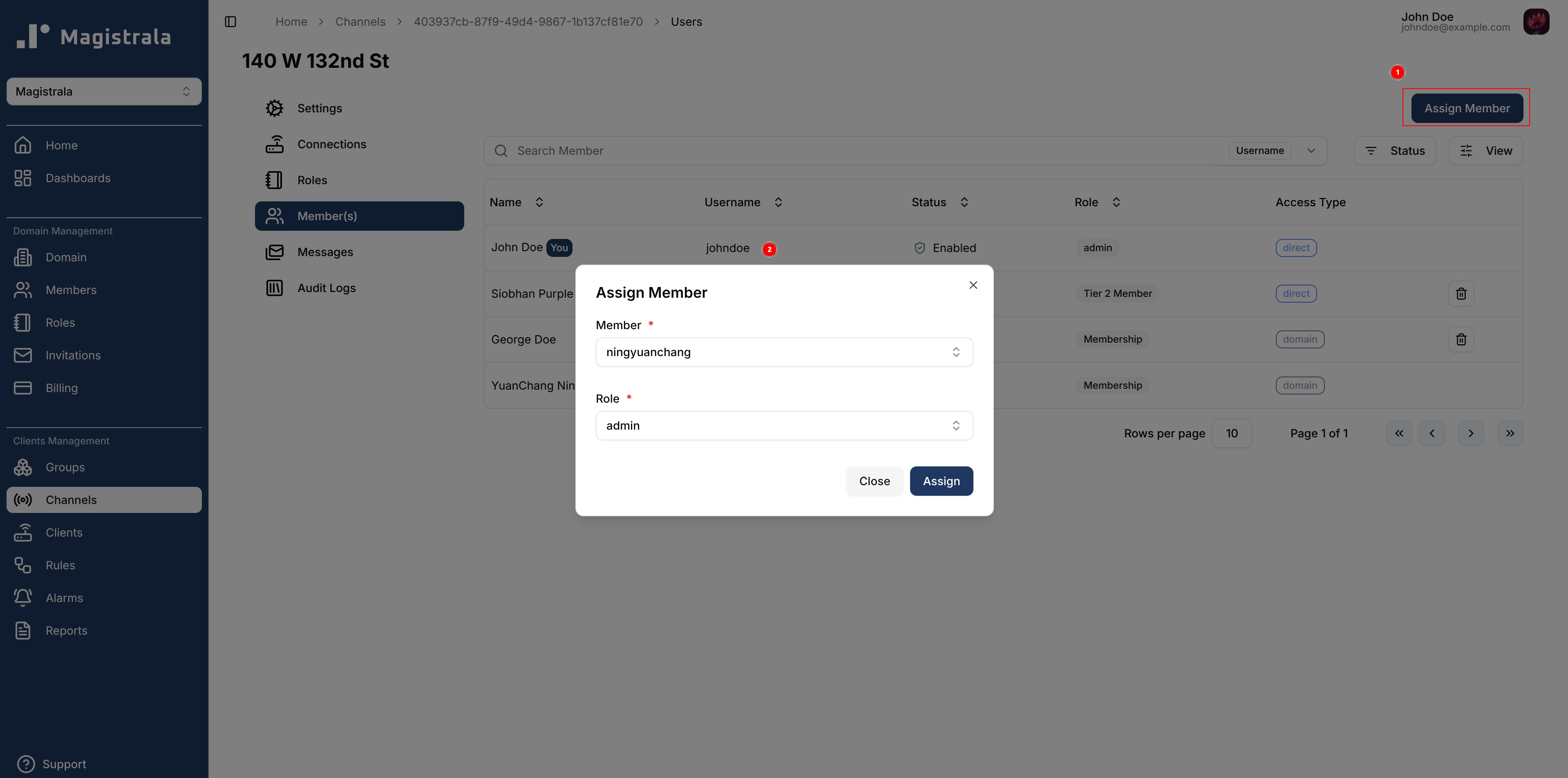The width and height of the screenshot is (1568, 778).
Task: Go to the previous page
Action: click(x=1432, y=434)
